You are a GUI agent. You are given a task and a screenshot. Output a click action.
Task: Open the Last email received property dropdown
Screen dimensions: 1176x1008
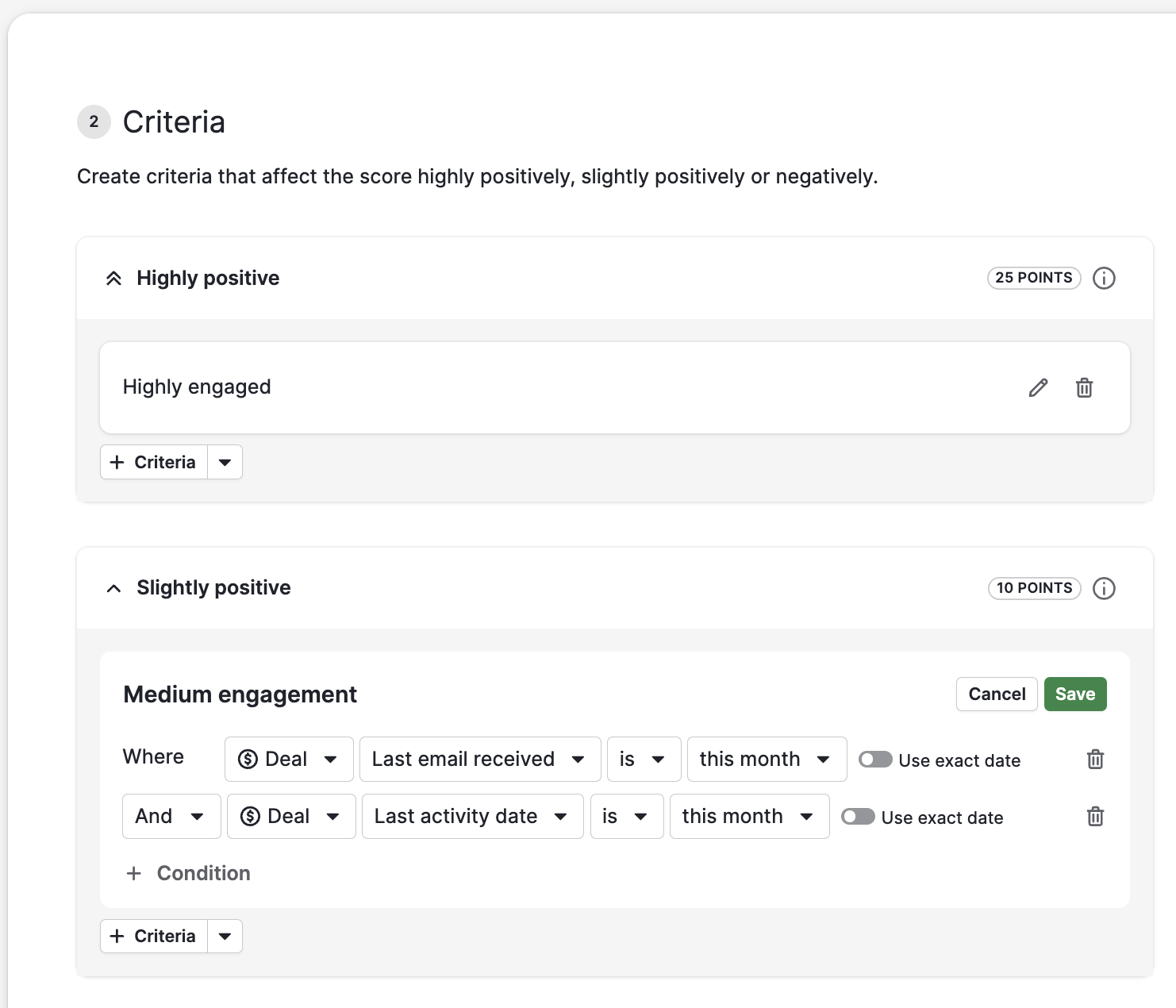coord(480,760)
